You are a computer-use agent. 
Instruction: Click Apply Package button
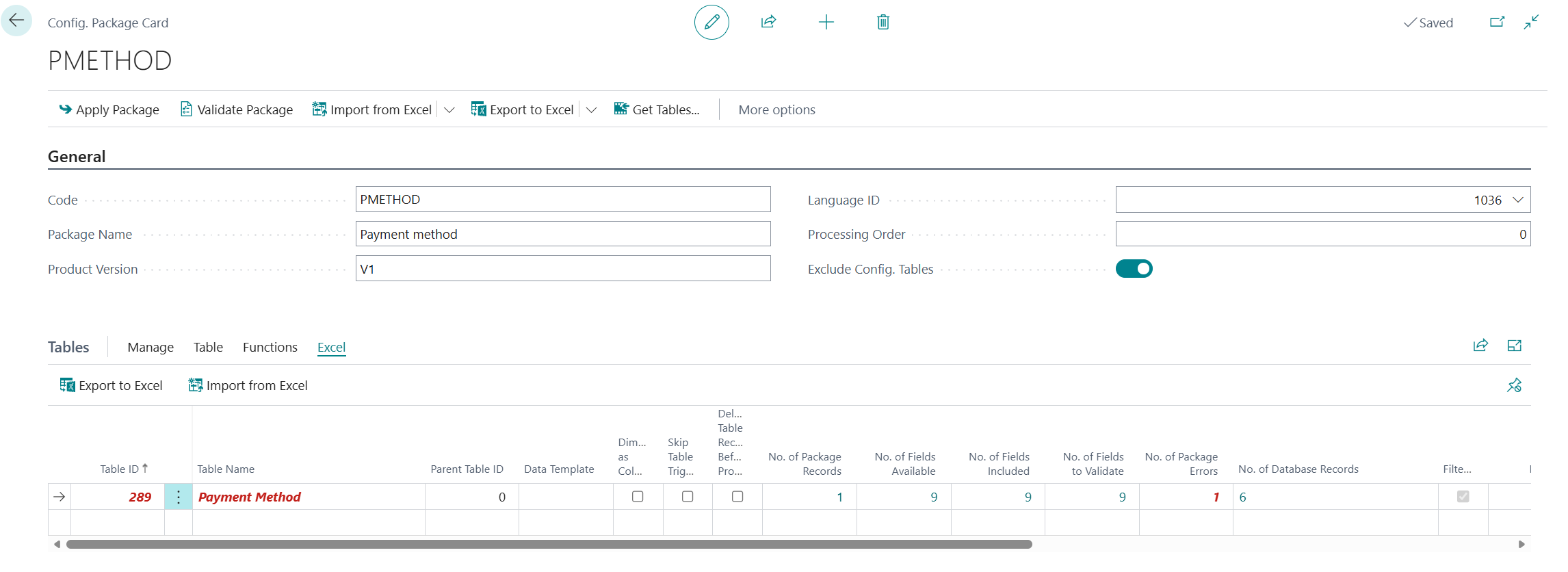(x=109, y=109)
